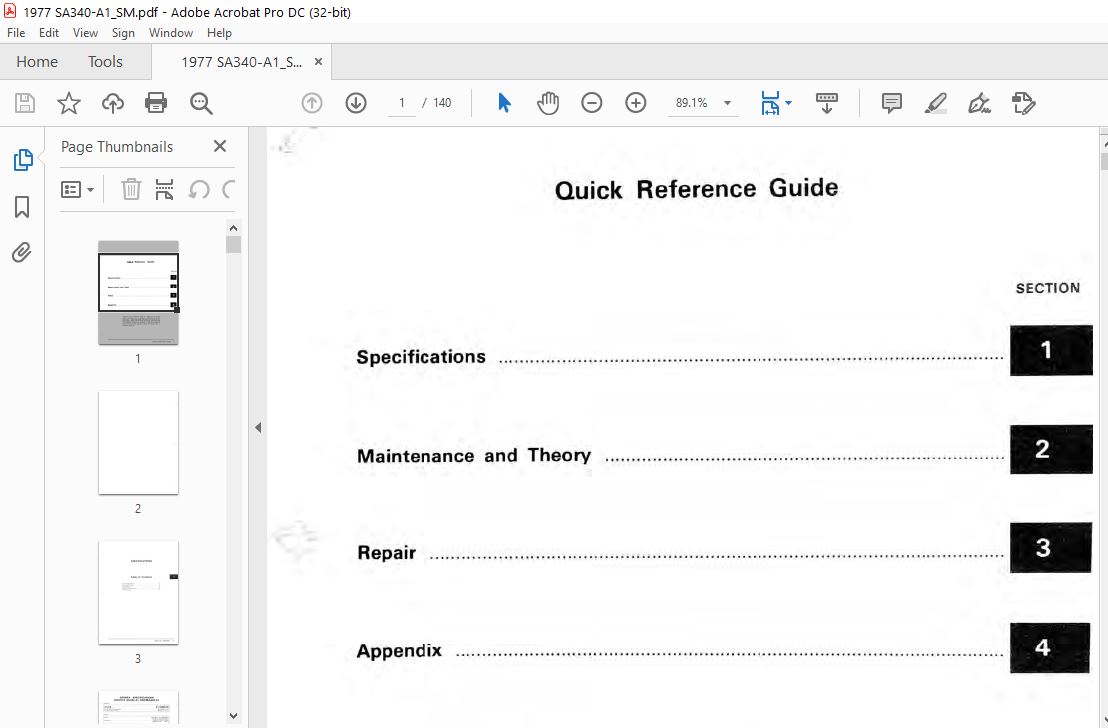The height and width of the screenshot is (728, 1108).
Task: Select the 1977 SA340-A1_S document tab
Action: 241,62
